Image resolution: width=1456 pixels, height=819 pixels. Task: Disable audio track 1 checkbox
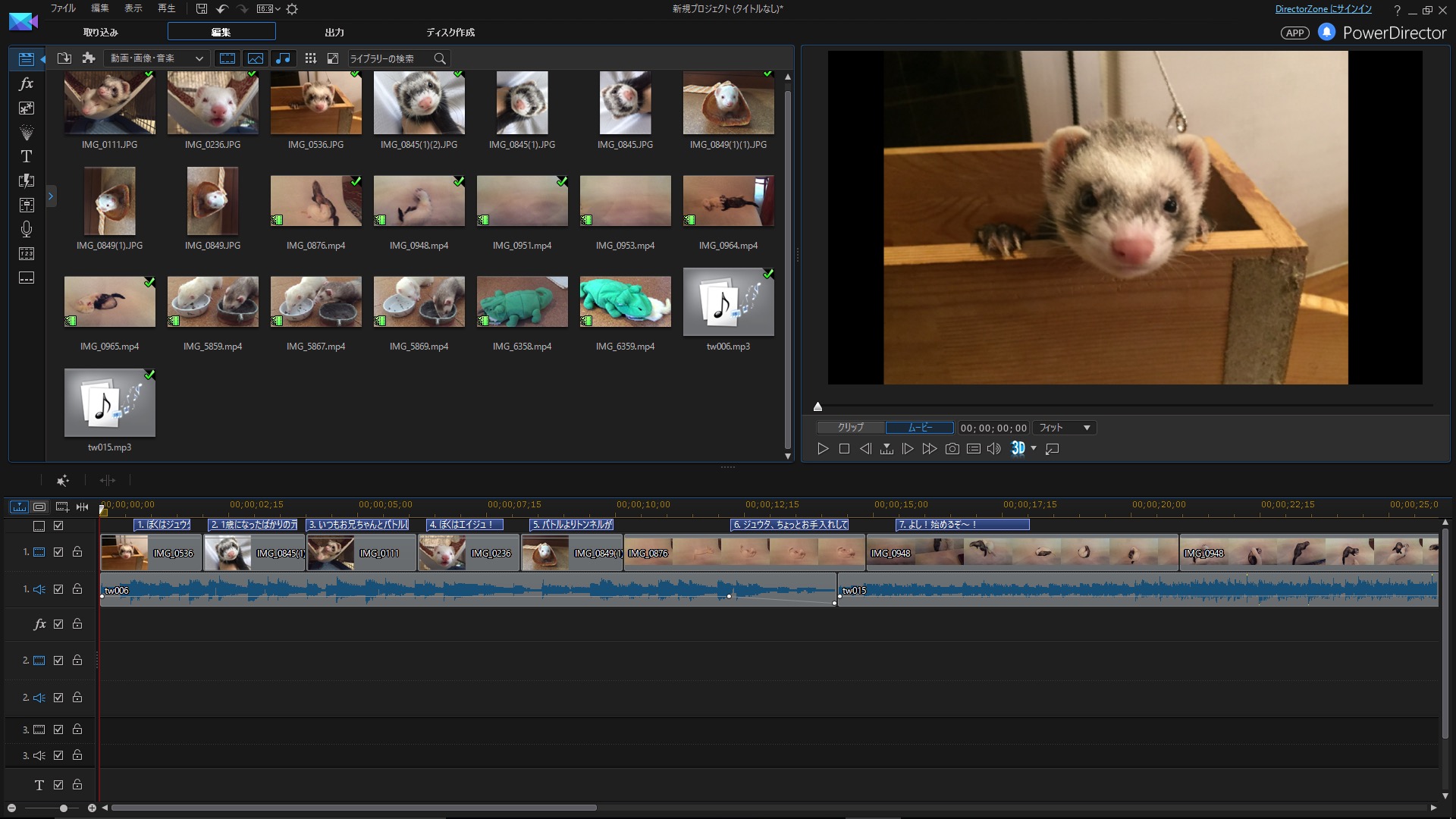[x=58, y=589]
